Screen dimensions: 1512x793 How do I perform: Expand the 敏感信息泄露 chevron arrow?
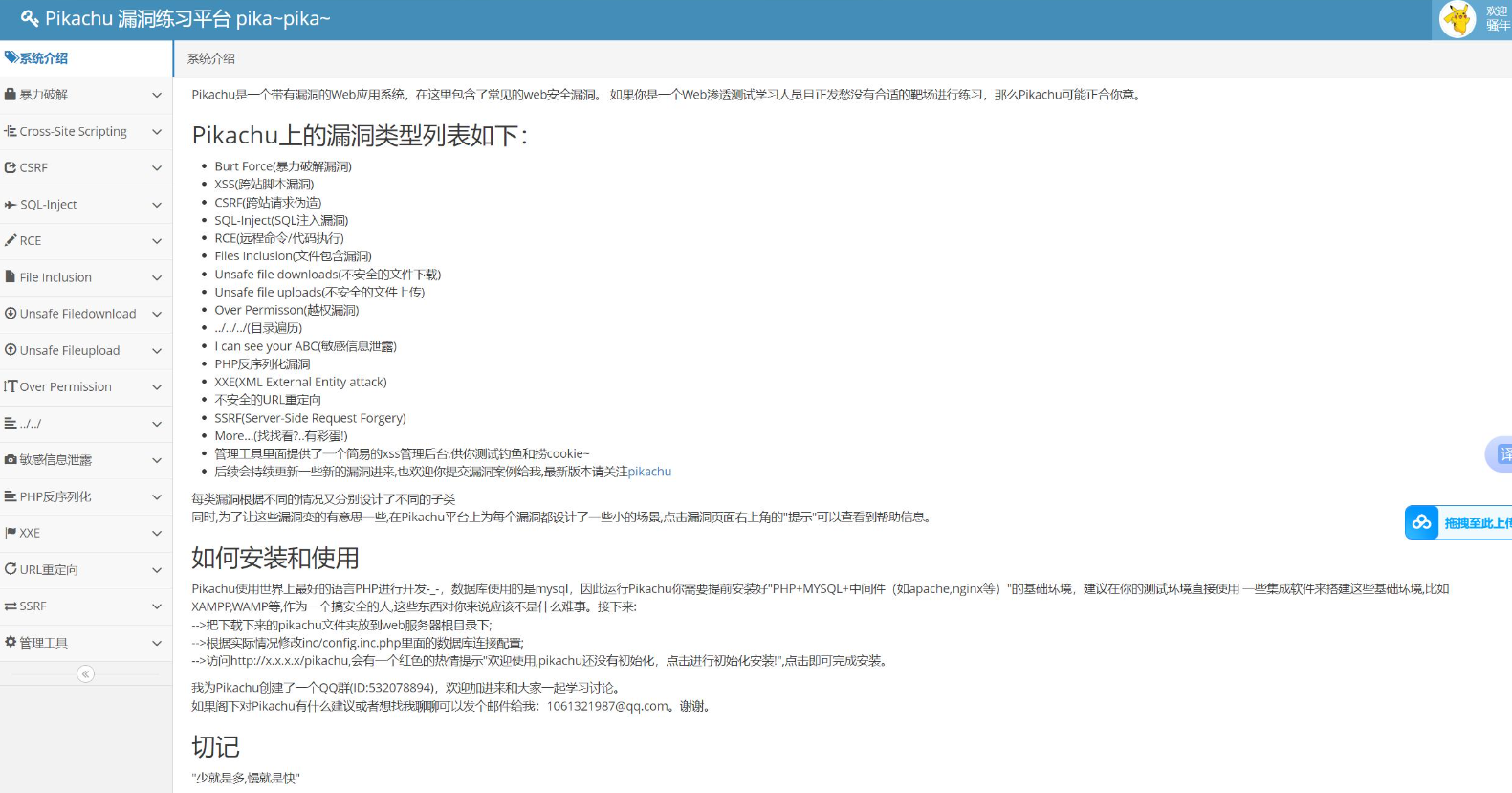pyautogui.click(x=157, y=460)
